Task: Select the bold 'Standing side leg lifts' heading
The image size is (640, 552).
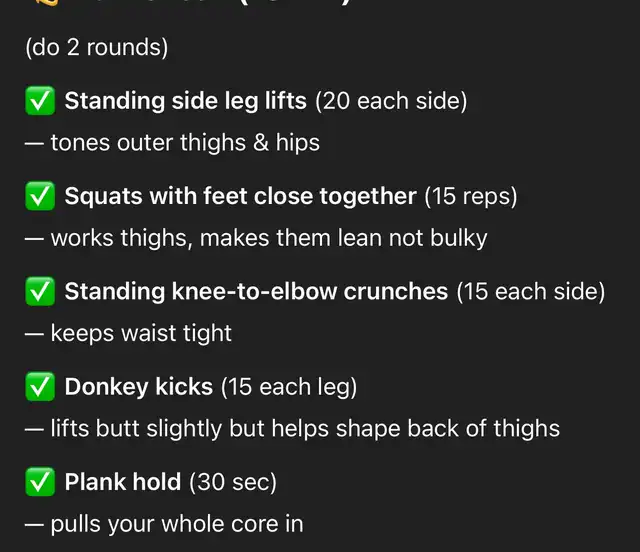Action: [x=185, y=101]
